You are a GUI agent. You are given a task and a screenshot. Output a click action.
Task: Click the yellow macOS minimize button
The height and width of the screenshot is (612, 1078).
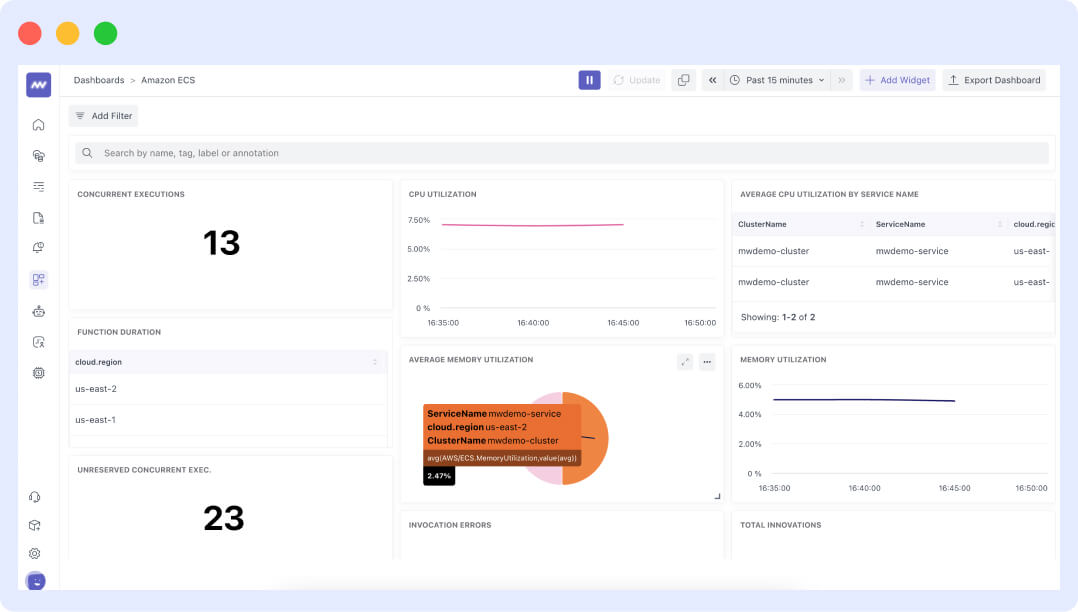pos(67,33)
